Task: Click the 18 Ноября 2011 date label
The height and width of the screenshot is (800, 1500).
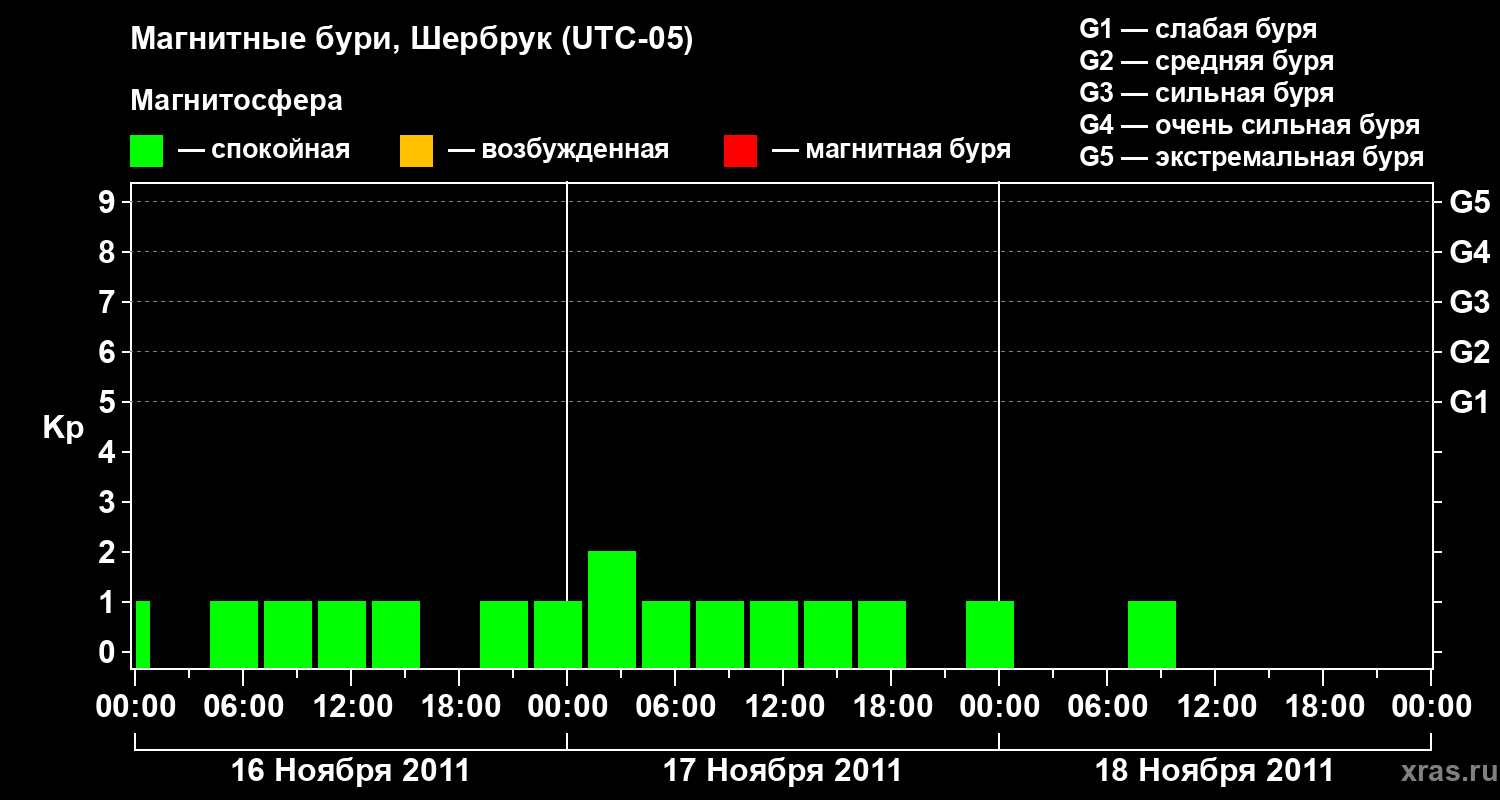Action: tap(1215, 771)
